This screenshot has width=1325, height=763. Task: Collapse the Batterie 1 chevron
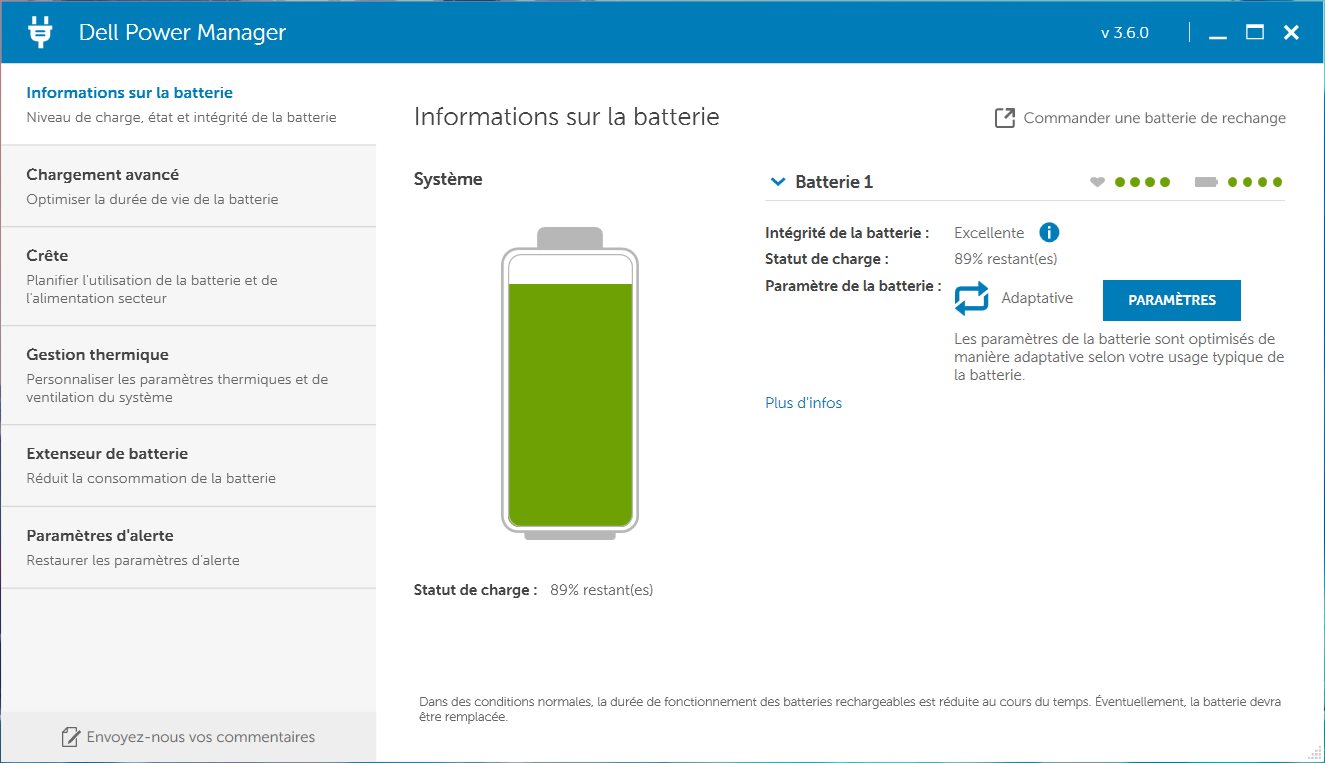[x=777, y=182]
